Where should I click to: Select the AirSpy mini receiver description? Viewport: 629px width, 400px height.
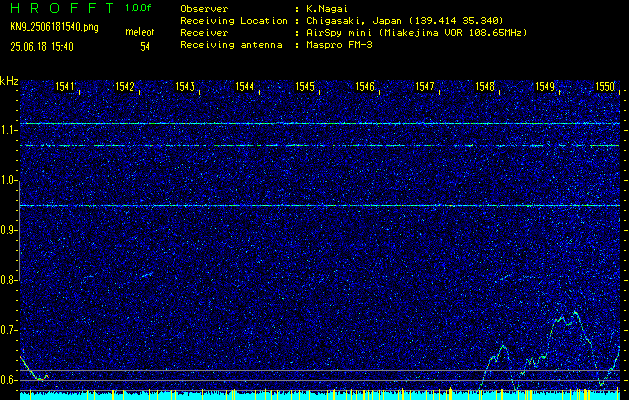coord(416,33)
